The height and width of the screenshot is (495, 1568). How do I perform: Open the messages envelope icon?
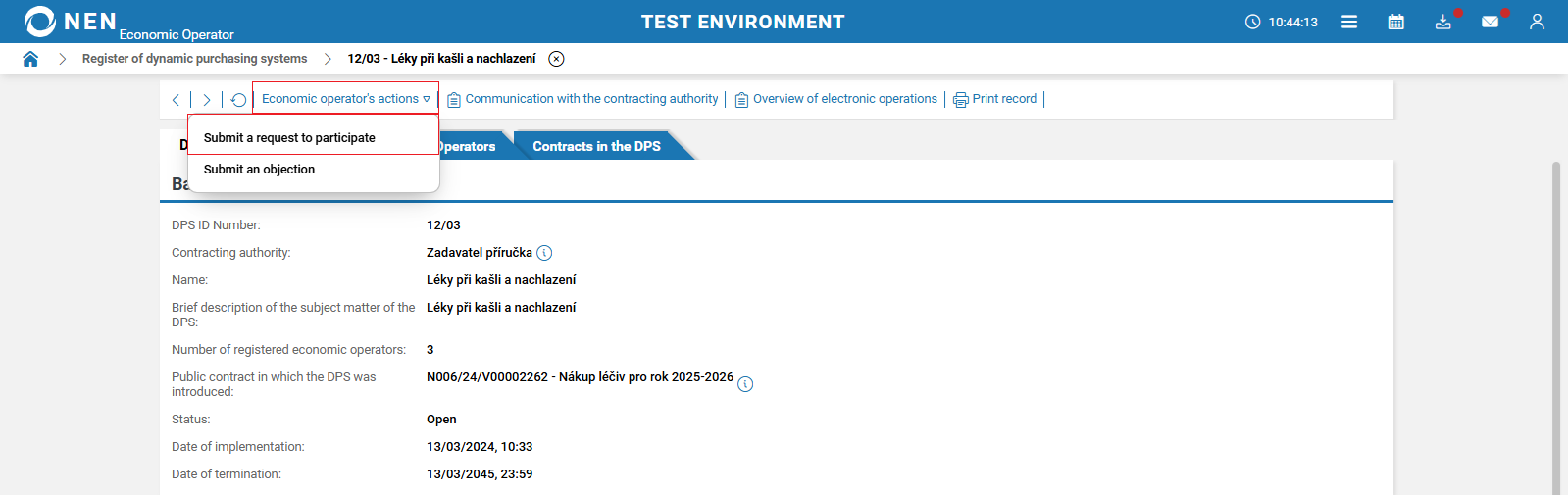coord(1490,22)
